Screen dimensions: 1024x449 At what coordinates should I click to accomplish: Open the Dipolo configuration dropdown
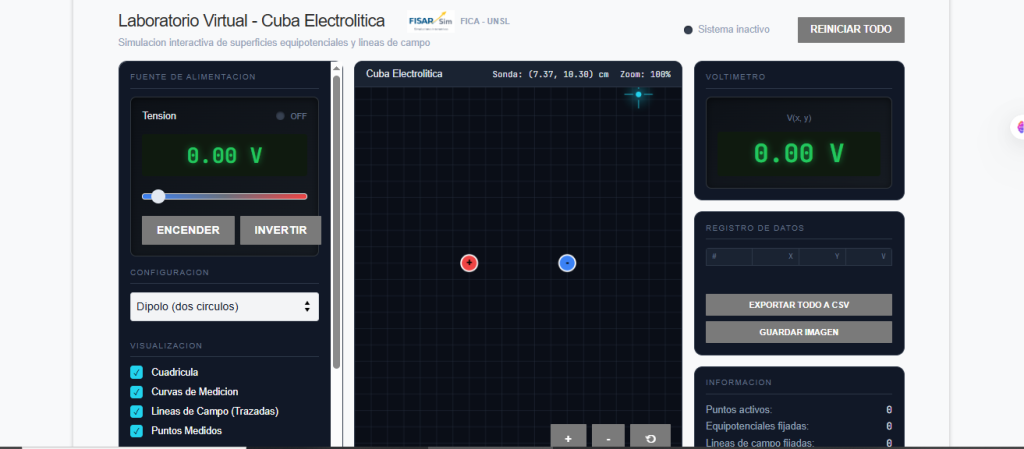(x=224, y=306)
